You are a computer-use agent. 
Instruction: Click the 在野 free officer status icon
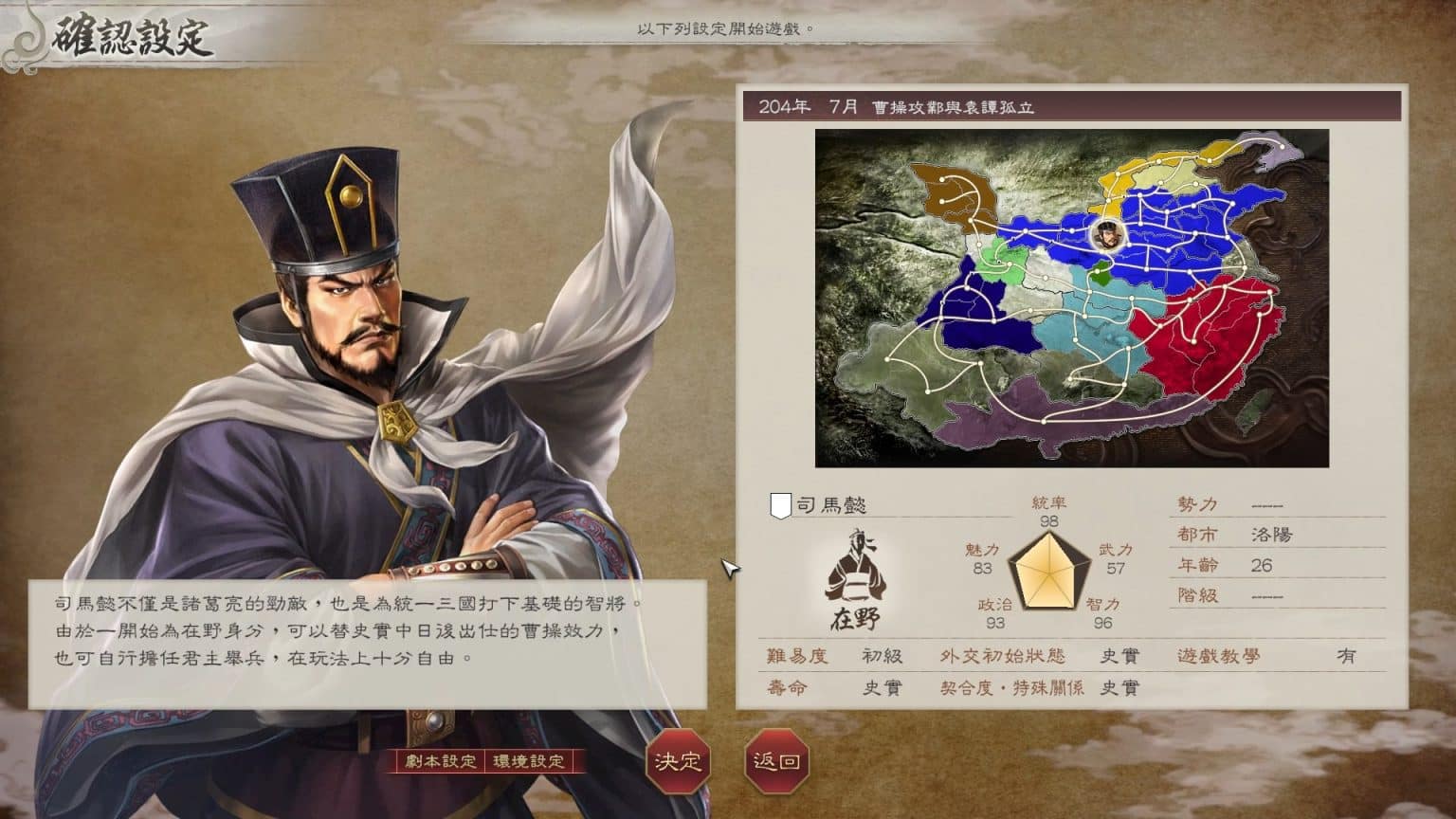tap(855, 580)
